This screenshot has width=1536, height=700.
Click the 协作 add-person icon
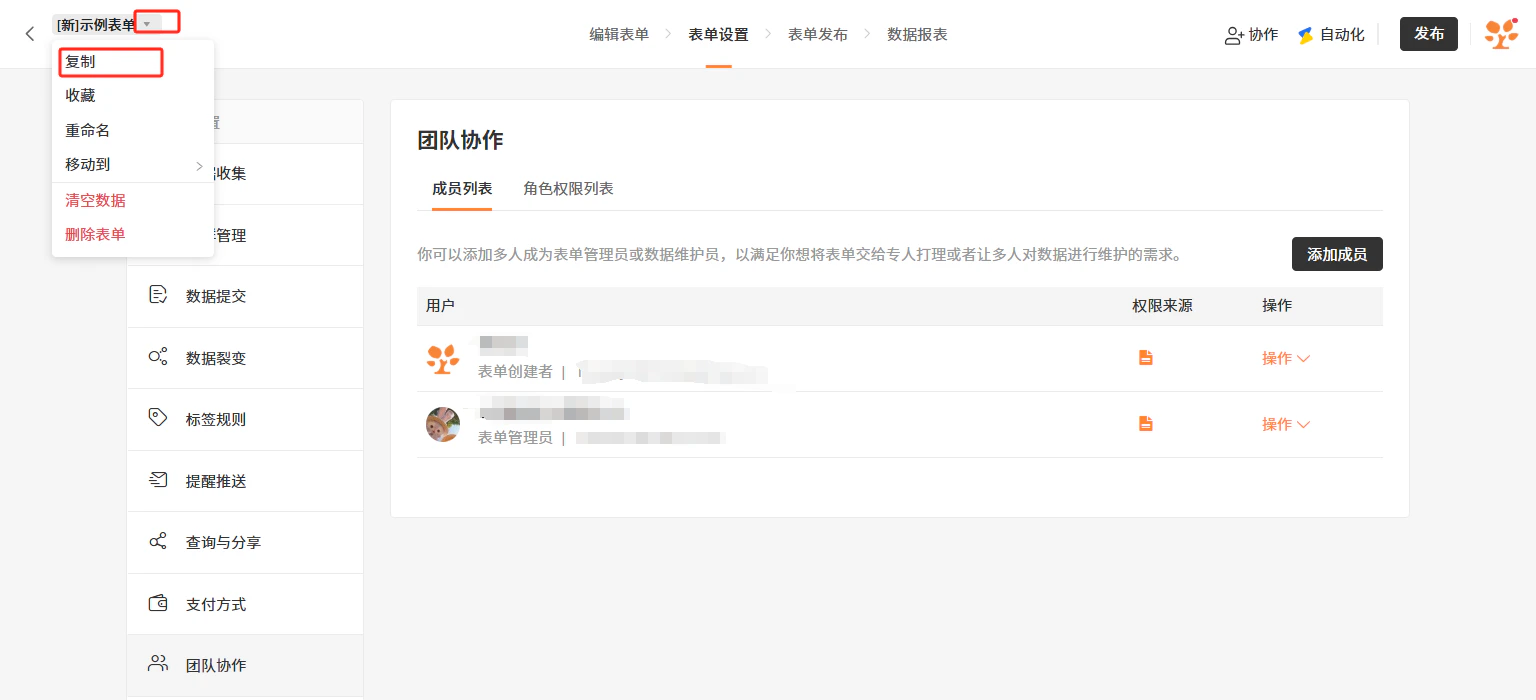1234,35
